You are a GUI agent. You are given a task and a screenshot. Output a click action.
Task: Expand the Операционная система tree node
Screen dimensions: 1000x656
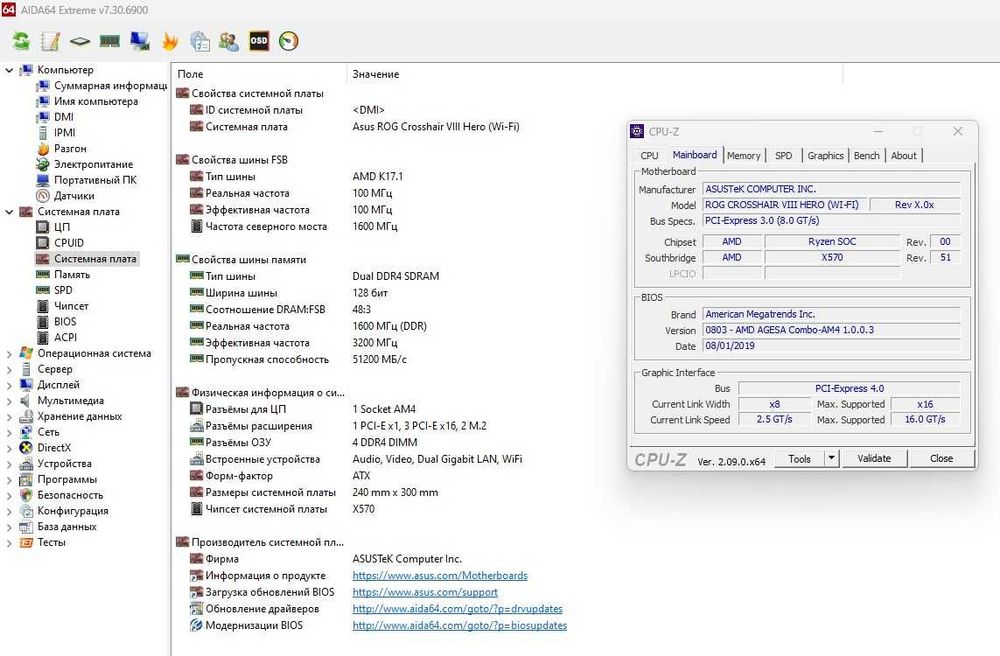click(10, 353)
